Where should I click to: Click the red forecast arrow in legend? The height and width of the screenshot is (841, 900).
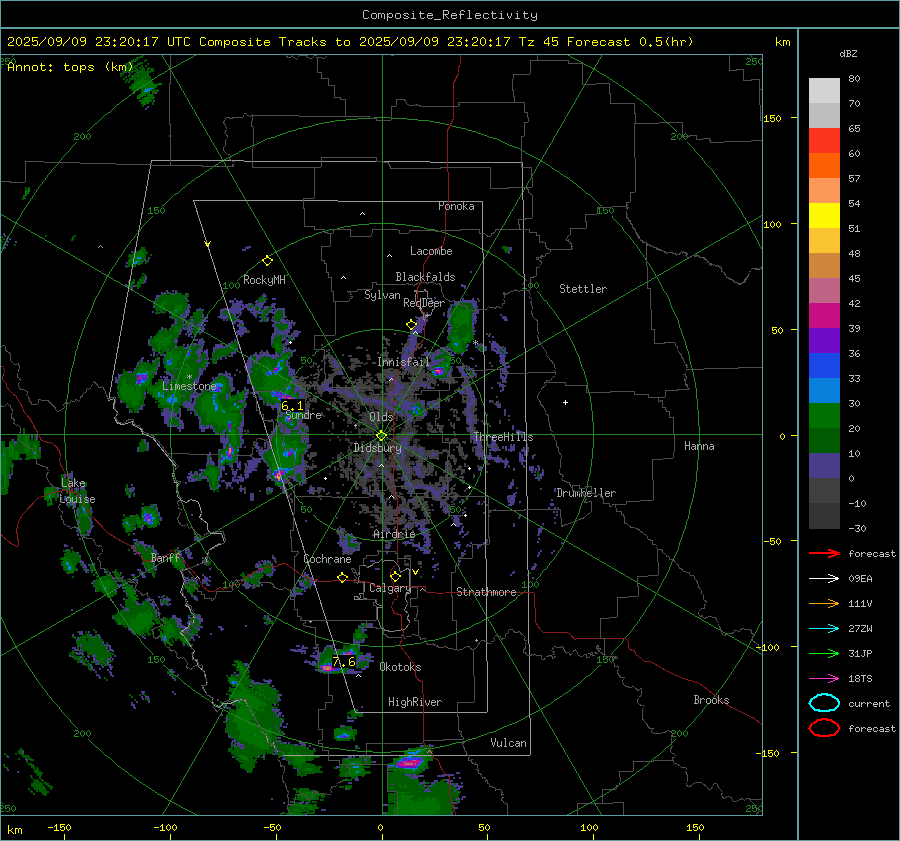tap(824, 553)
